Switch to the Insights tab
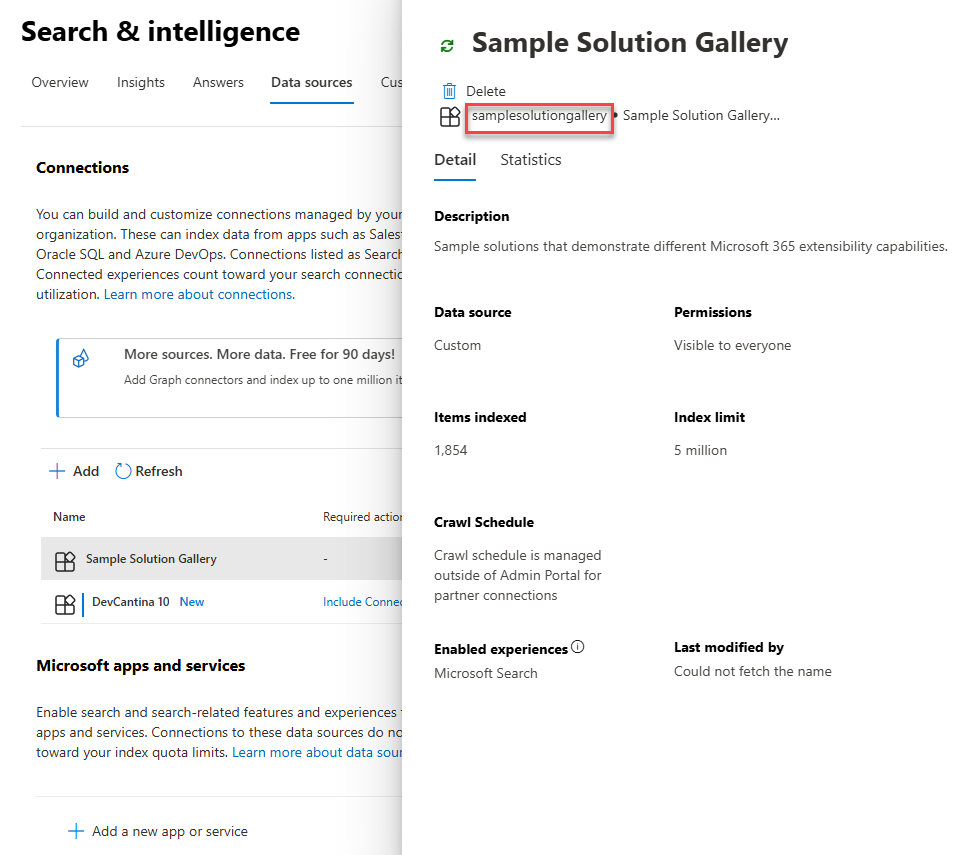The image size is (970, 855). (x=141, y=82)
